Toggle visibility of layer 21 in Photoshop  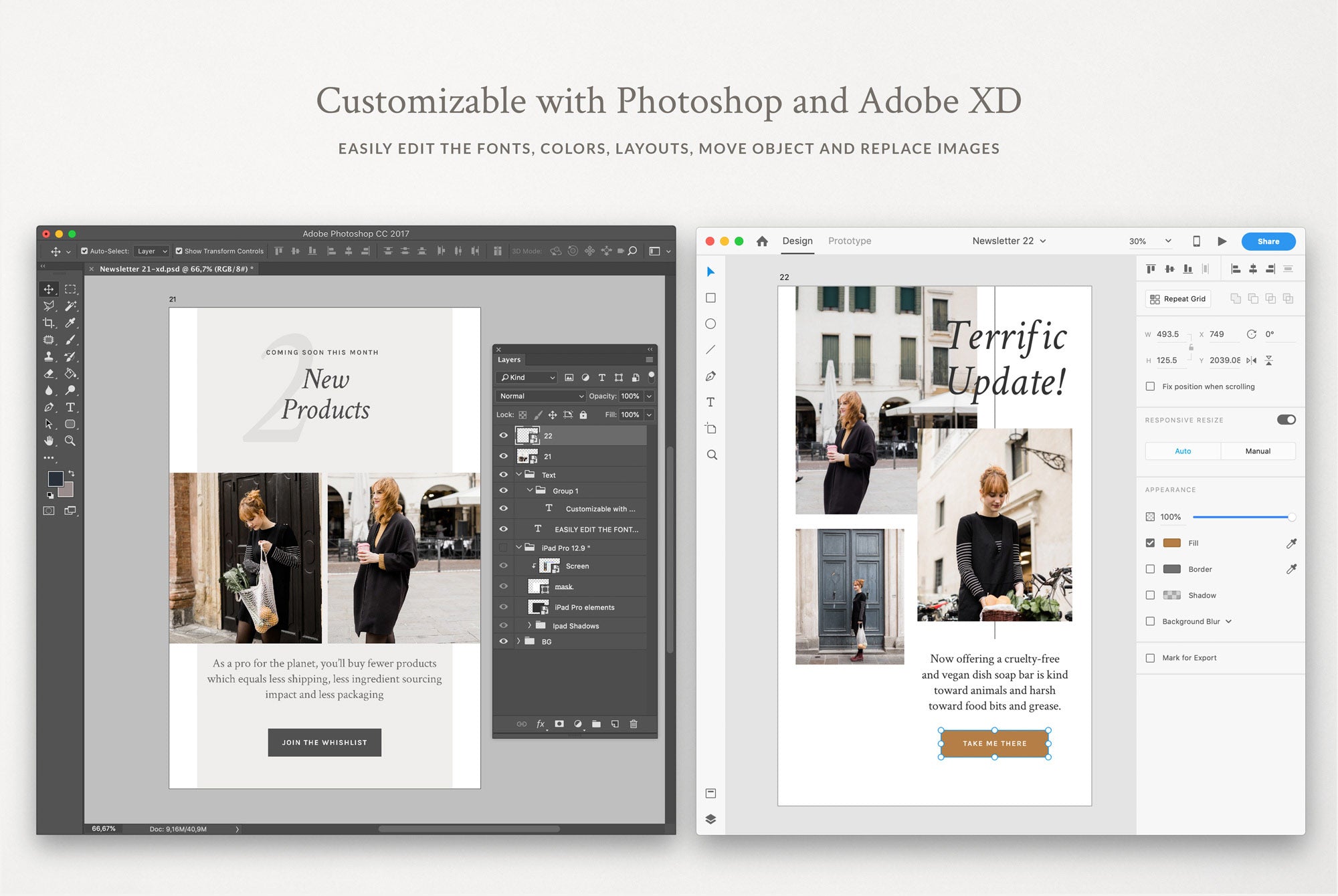504,455
